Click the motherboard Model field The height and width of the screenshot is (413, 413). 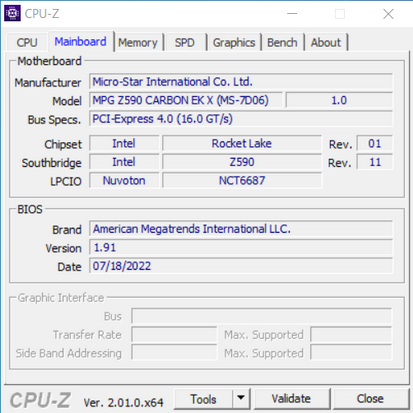click(x=186, y=100)
